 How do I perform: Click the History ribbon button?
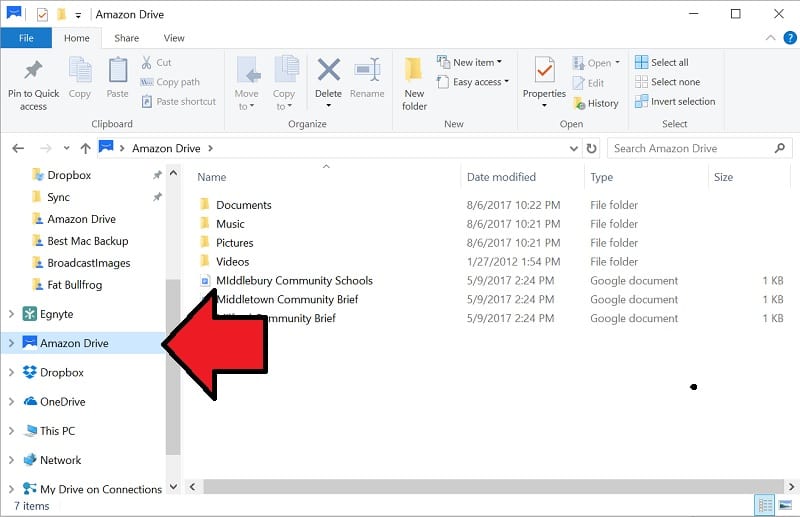click(x=596, y=103)
